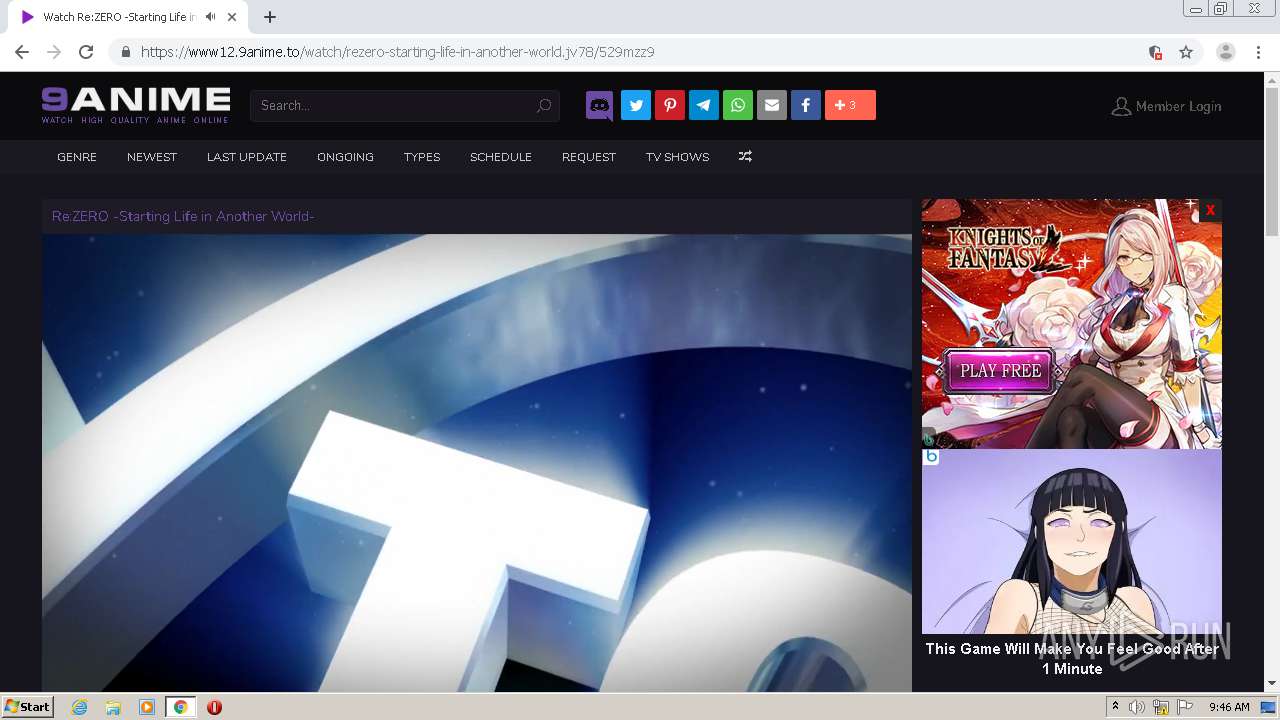The height and width of the screenshot is (720, 1280).
Task: Open Internet Explorer from taskbar
Action: 80,707
